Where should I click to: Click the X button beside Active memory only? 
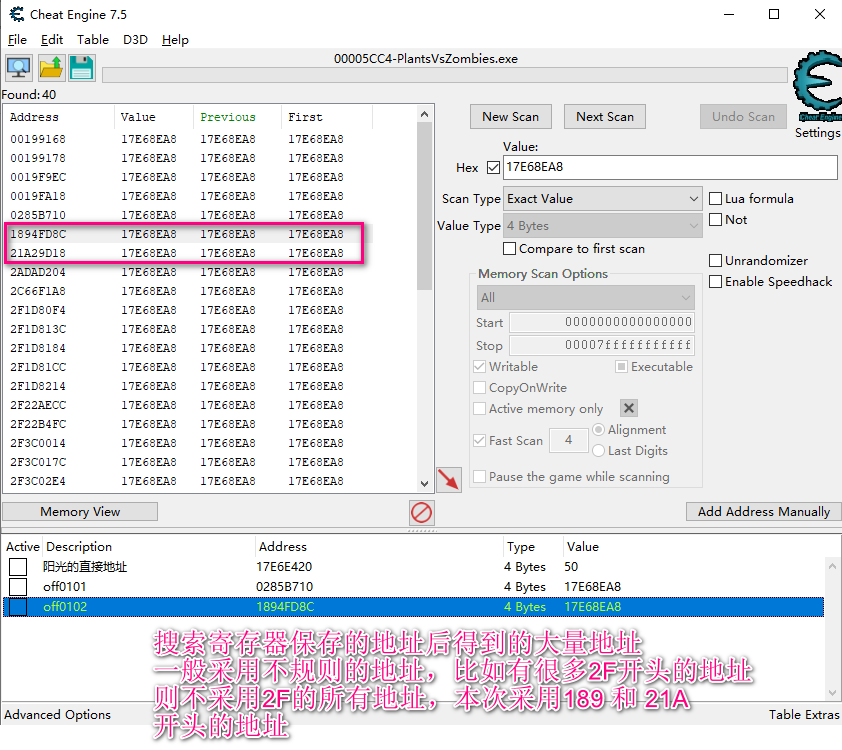tap(629, 409)
